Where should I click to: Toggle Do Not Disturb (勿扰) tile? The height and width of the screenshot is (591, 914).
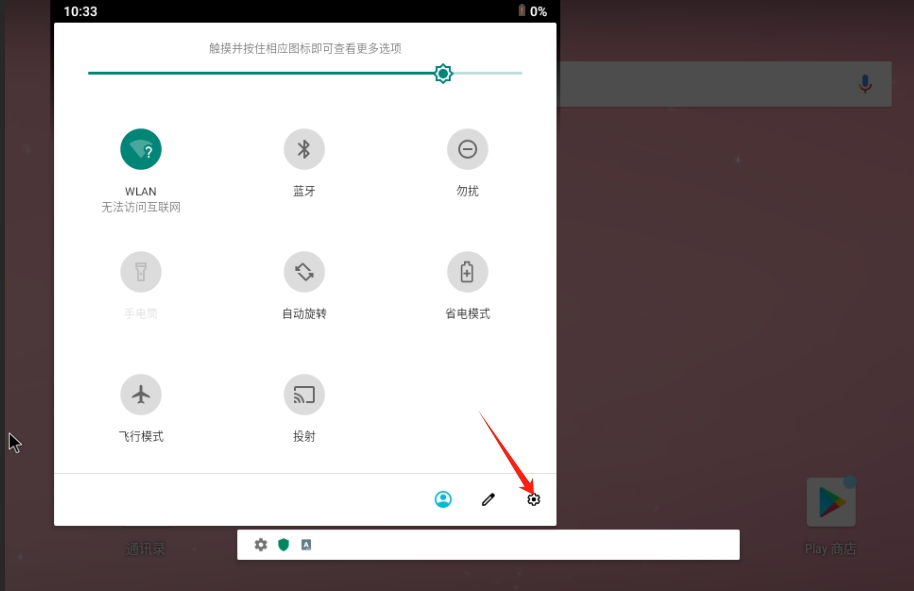[467, 150]
